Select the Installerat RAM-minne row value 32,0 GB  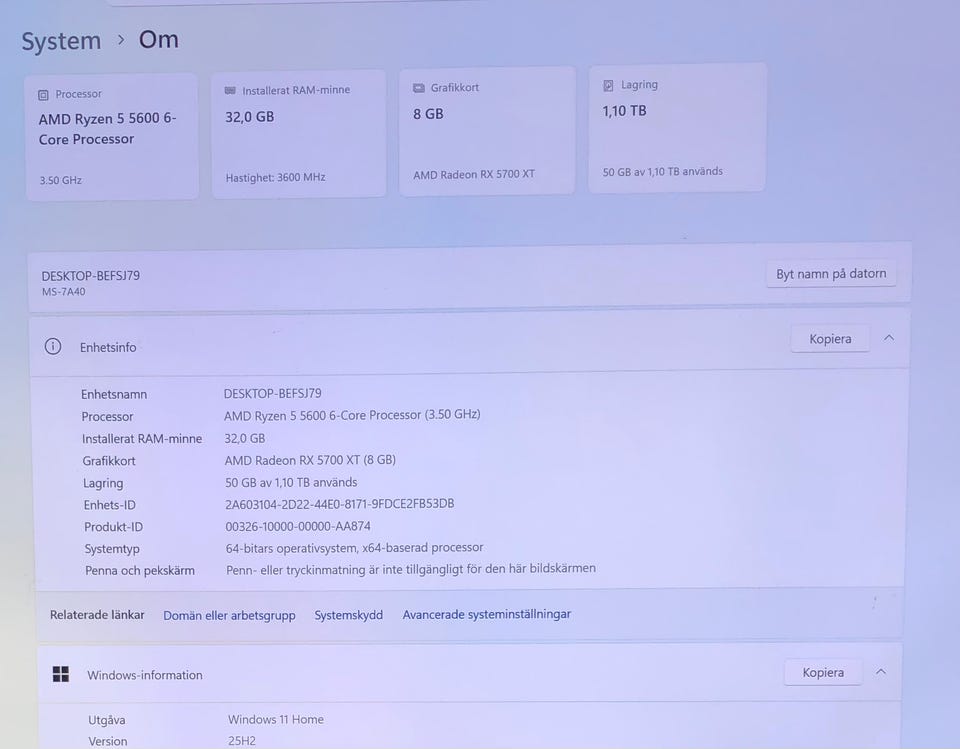point(245,438)
